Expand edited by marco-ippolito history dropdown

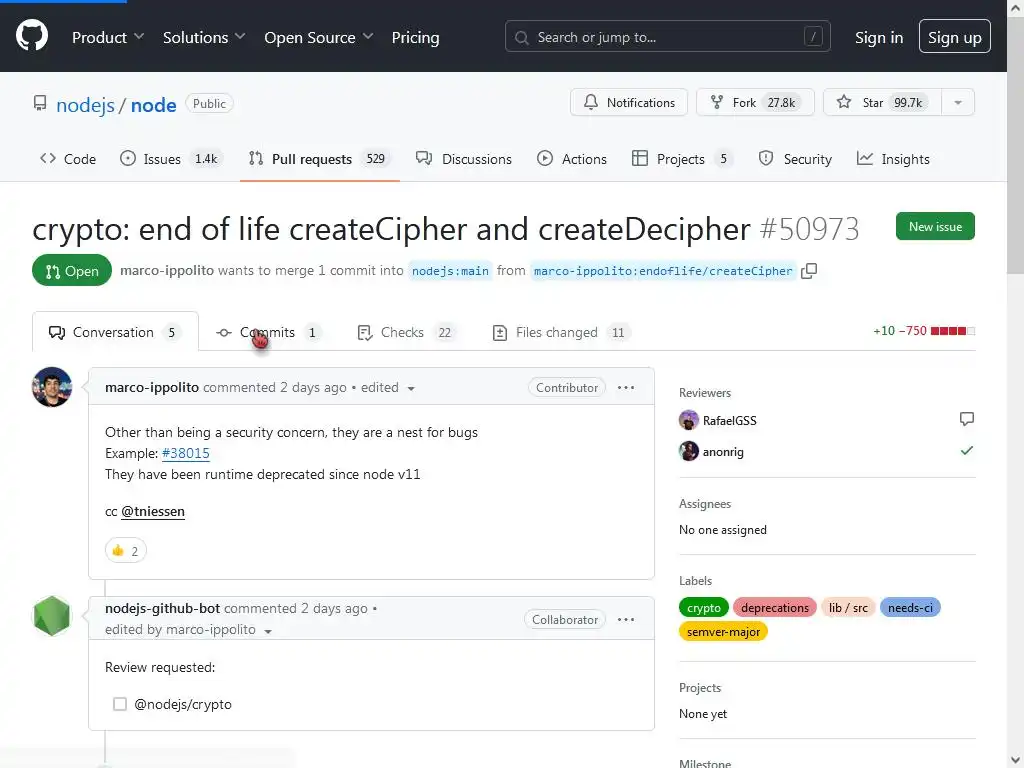268,631
